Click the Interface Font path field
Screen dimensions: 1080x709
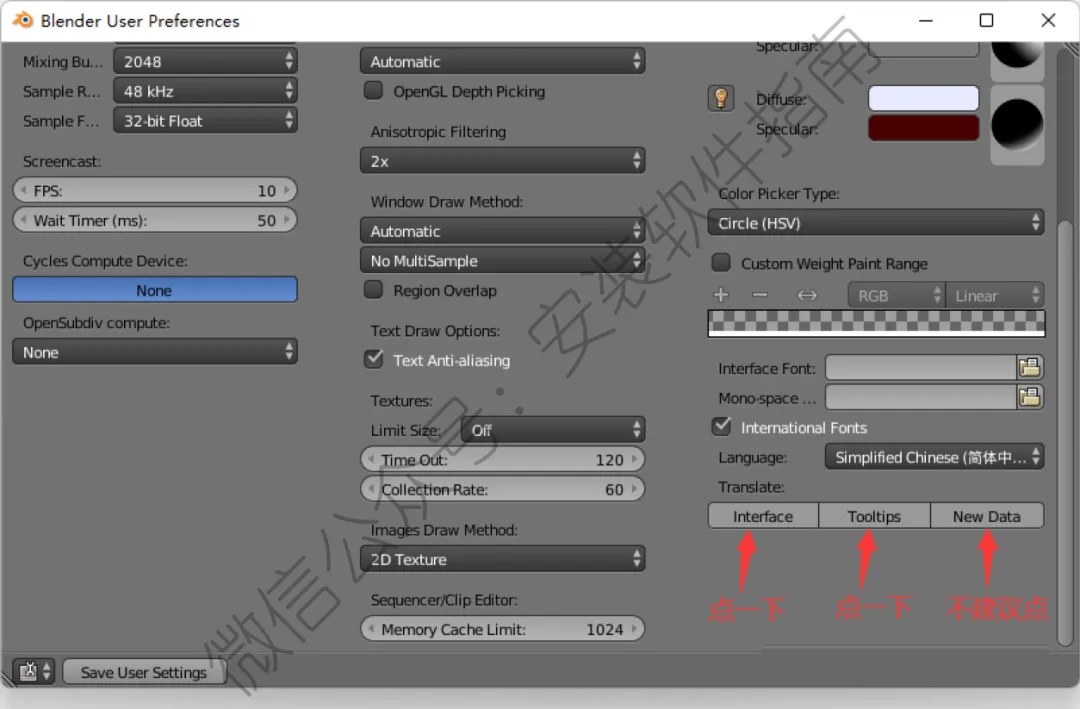pos(922,367)
